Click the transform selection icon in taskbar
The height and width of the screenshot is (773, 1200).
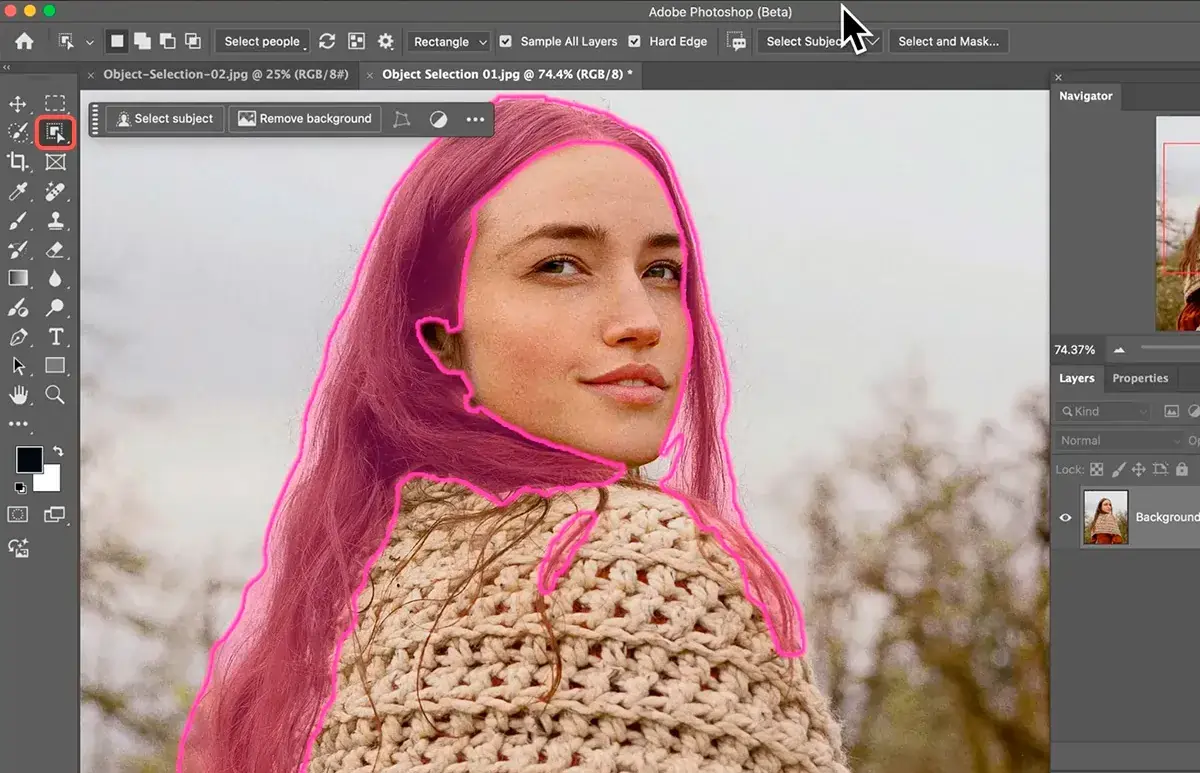pos(402,119)
